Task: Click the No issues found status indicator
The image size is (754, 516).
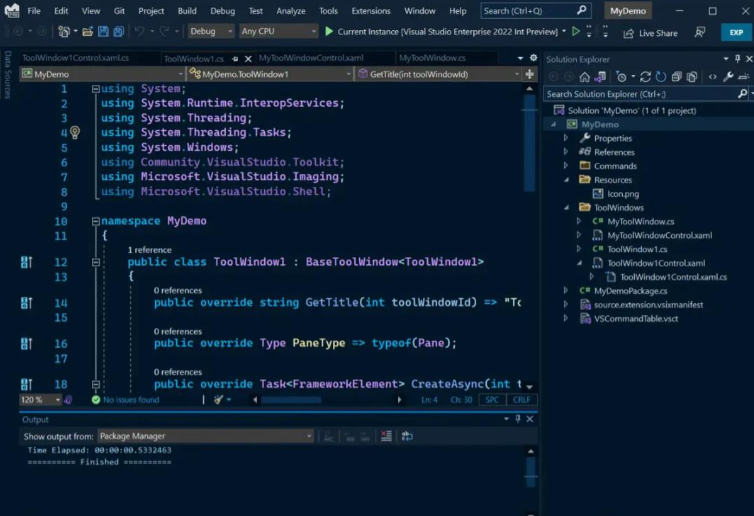Action: (126, 400)
